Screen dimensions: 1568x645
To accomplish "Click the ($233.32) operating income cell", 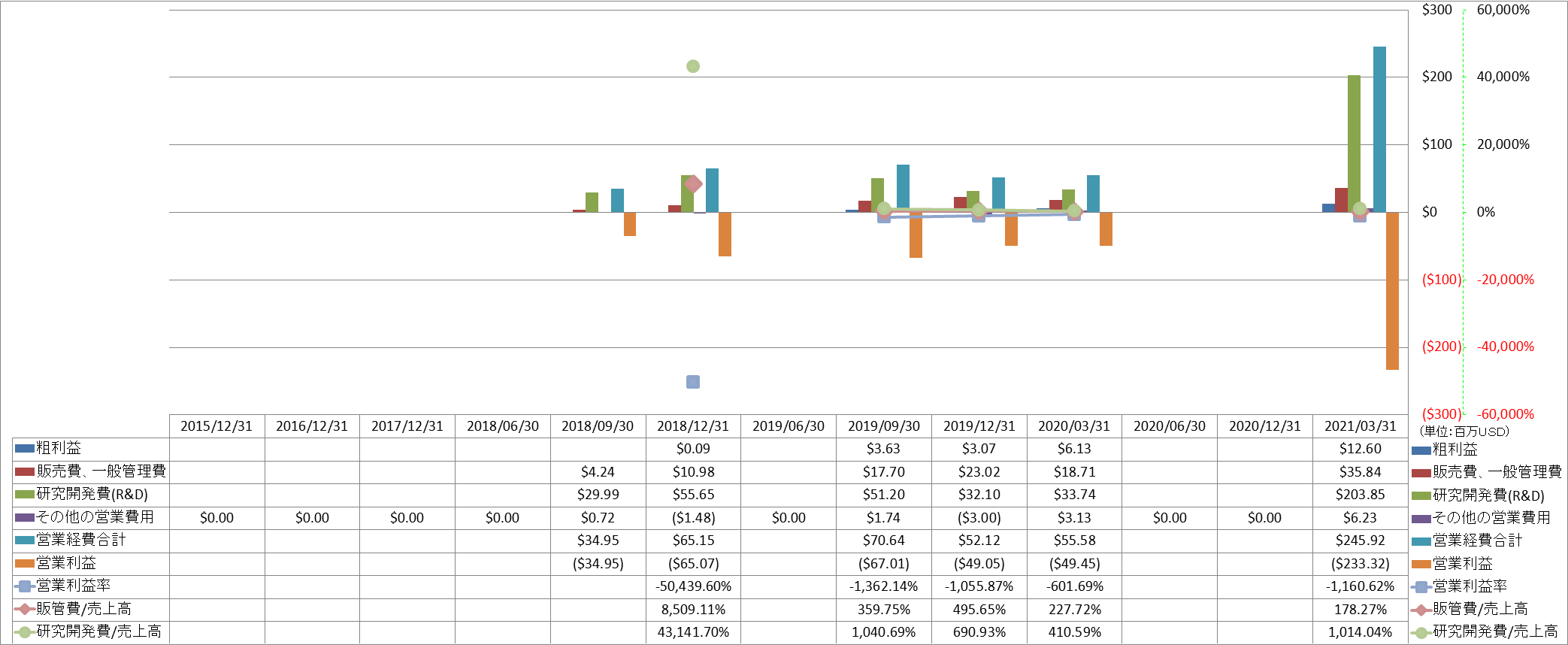I will [1361, 564].
